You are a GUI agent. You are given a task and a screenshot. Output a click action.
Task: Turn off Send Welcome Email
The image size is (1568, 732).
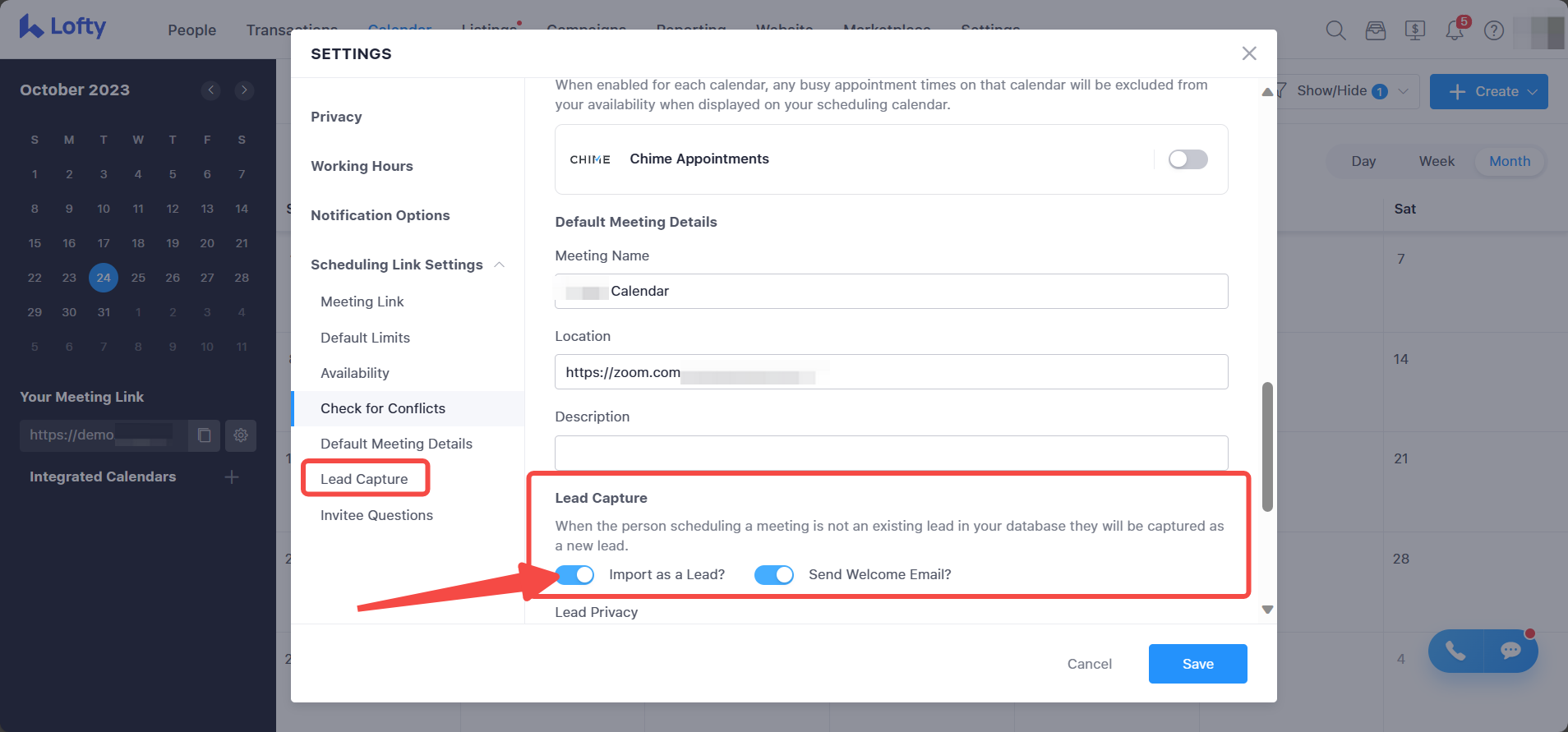click(x=773, y=574)
